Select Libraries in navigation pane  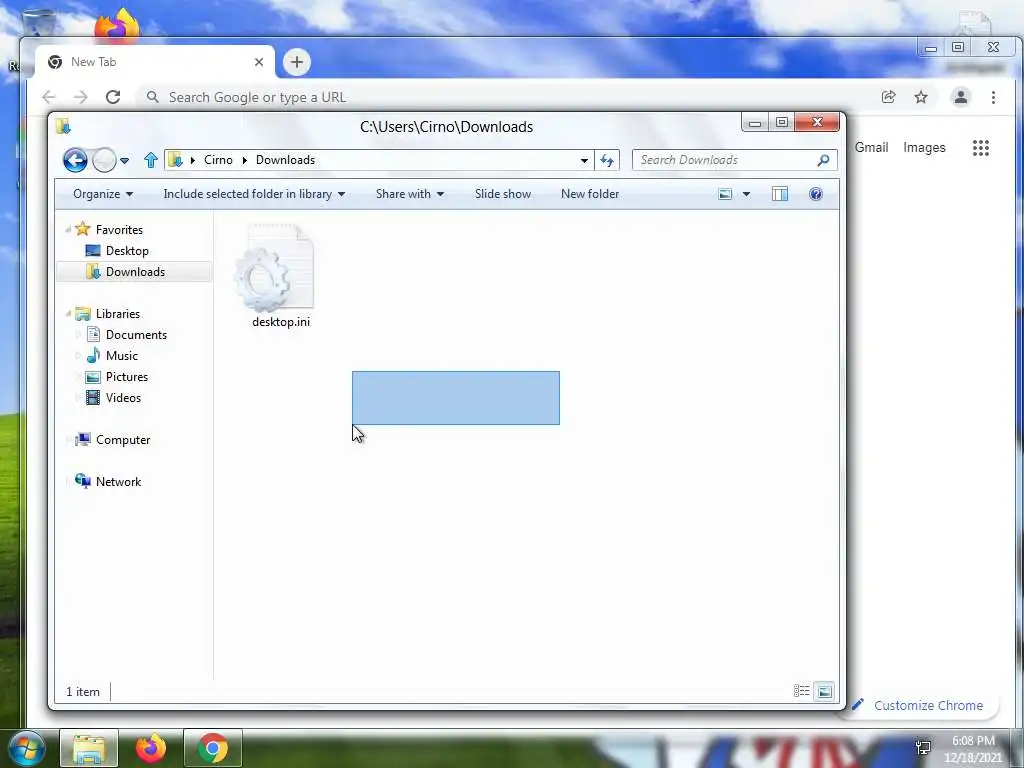coord(118,313)
